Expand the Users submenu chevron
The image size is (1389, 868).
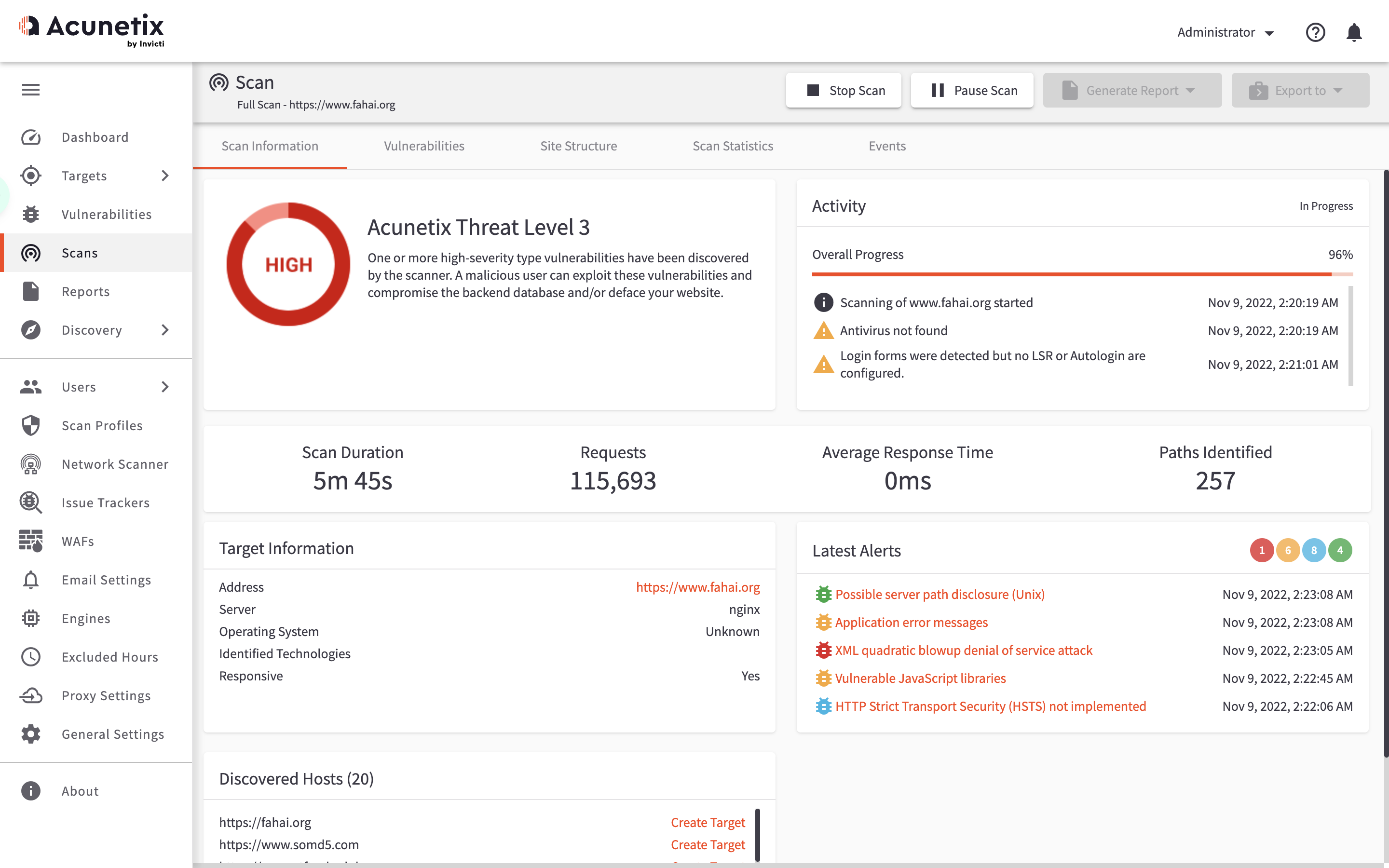[x=165, y=387]
